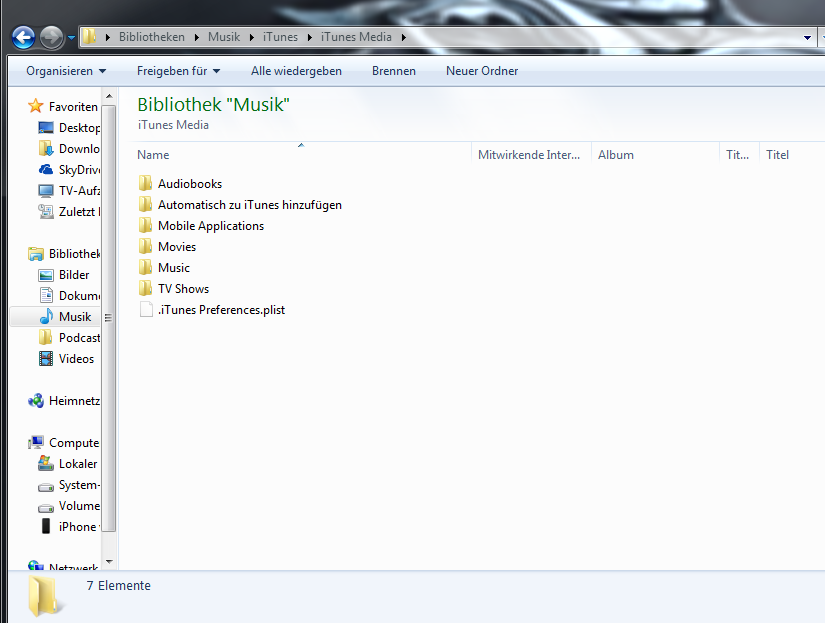This screenshot has width=825, height=623.
Task: Select System-reserviert drive icon
Action: [46, 487]
